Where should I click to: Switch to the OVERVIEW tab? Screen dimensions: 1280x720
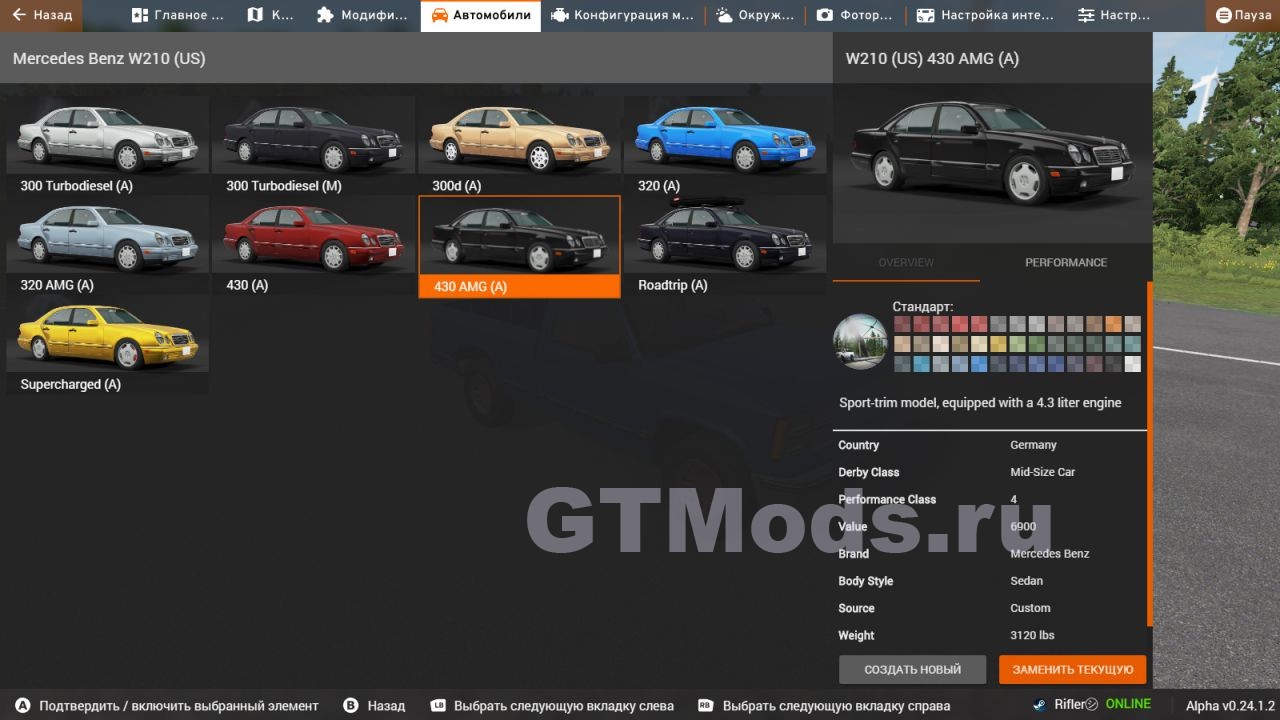pyautogui.click(x=906, y=262)
